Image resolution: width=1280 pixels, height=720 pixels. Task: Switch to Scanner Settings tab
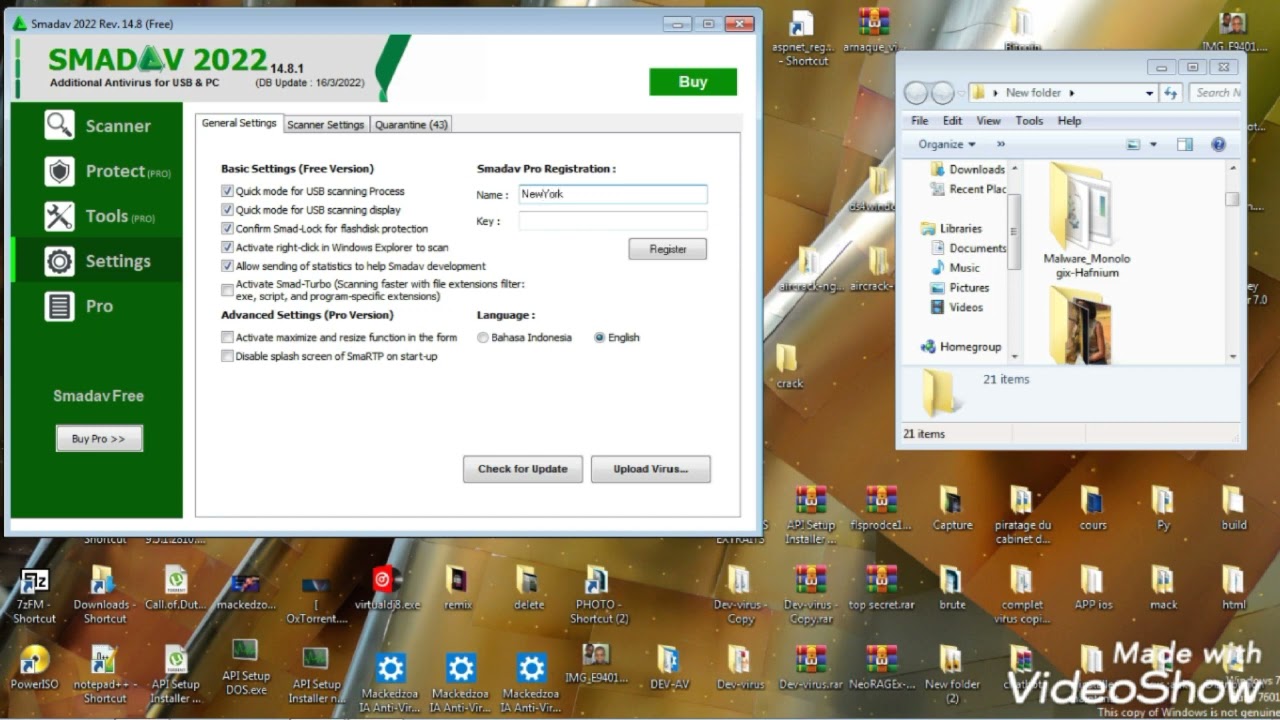click(x=325, y=125)
